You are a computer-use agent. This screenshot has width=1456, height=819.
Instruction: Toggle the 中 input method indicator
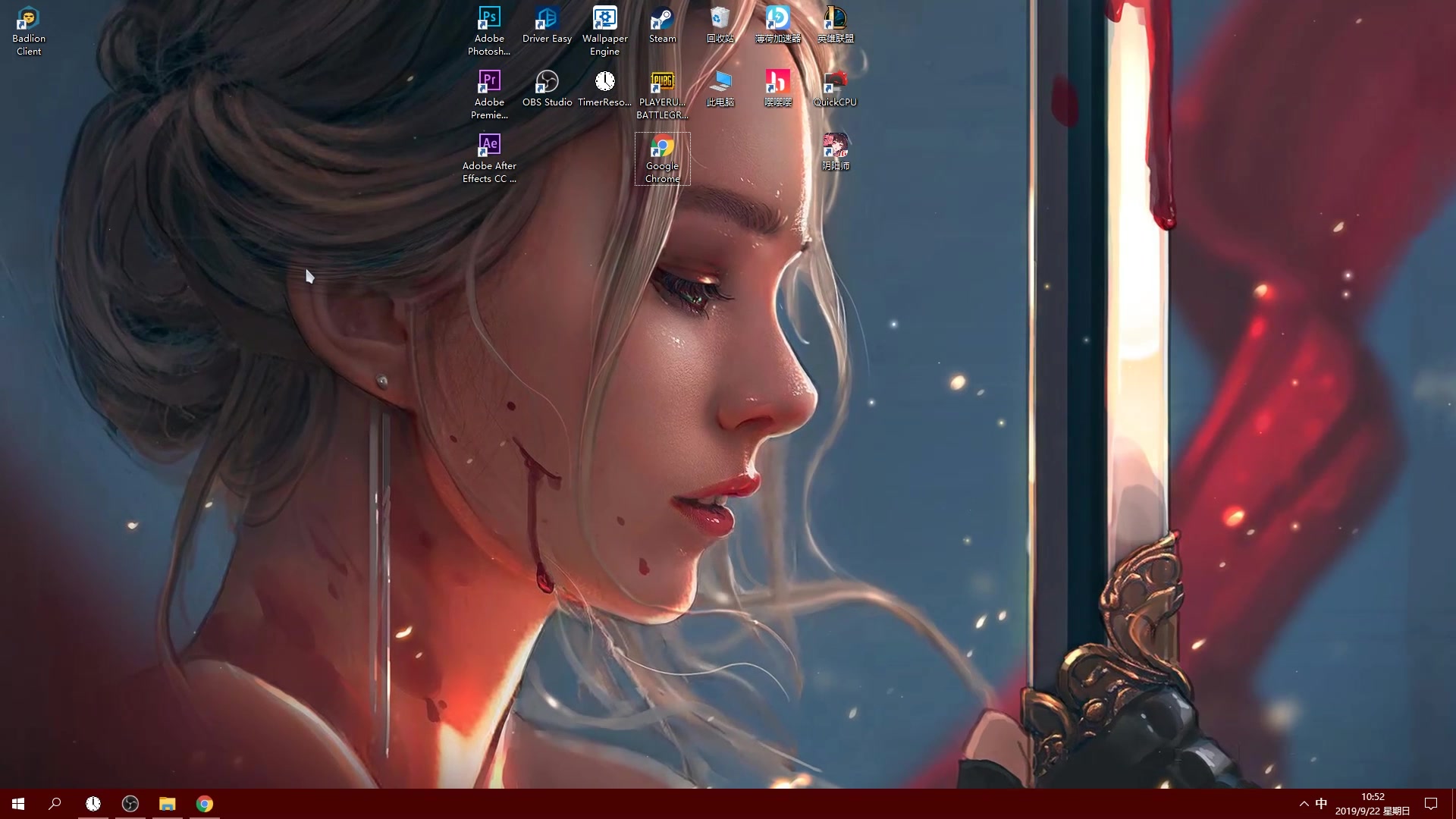pos(1321,804)
